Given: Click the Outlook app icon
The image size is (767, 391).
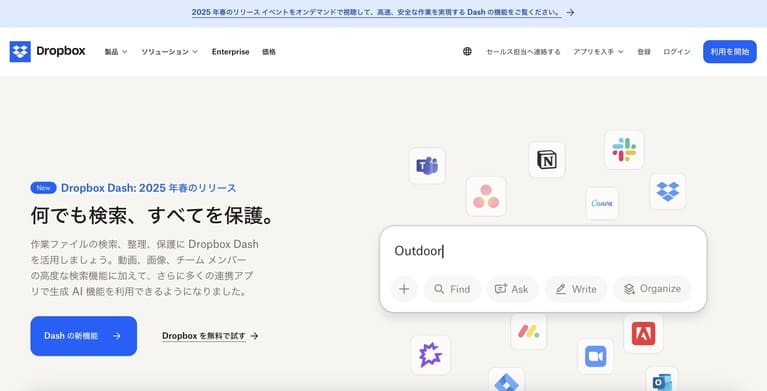Looking at the screenshot, I should [662, 379].
